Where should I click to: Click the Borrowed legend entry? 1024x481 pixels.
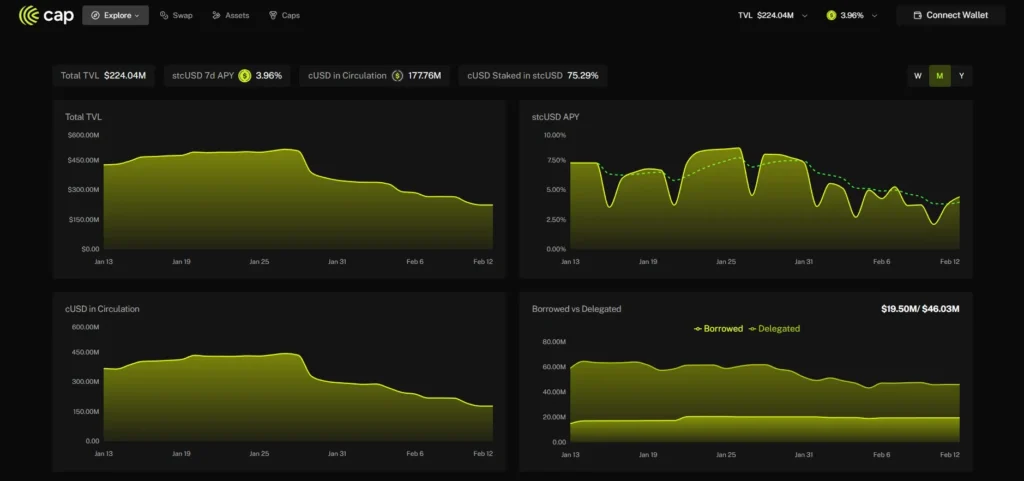[718, 328]
